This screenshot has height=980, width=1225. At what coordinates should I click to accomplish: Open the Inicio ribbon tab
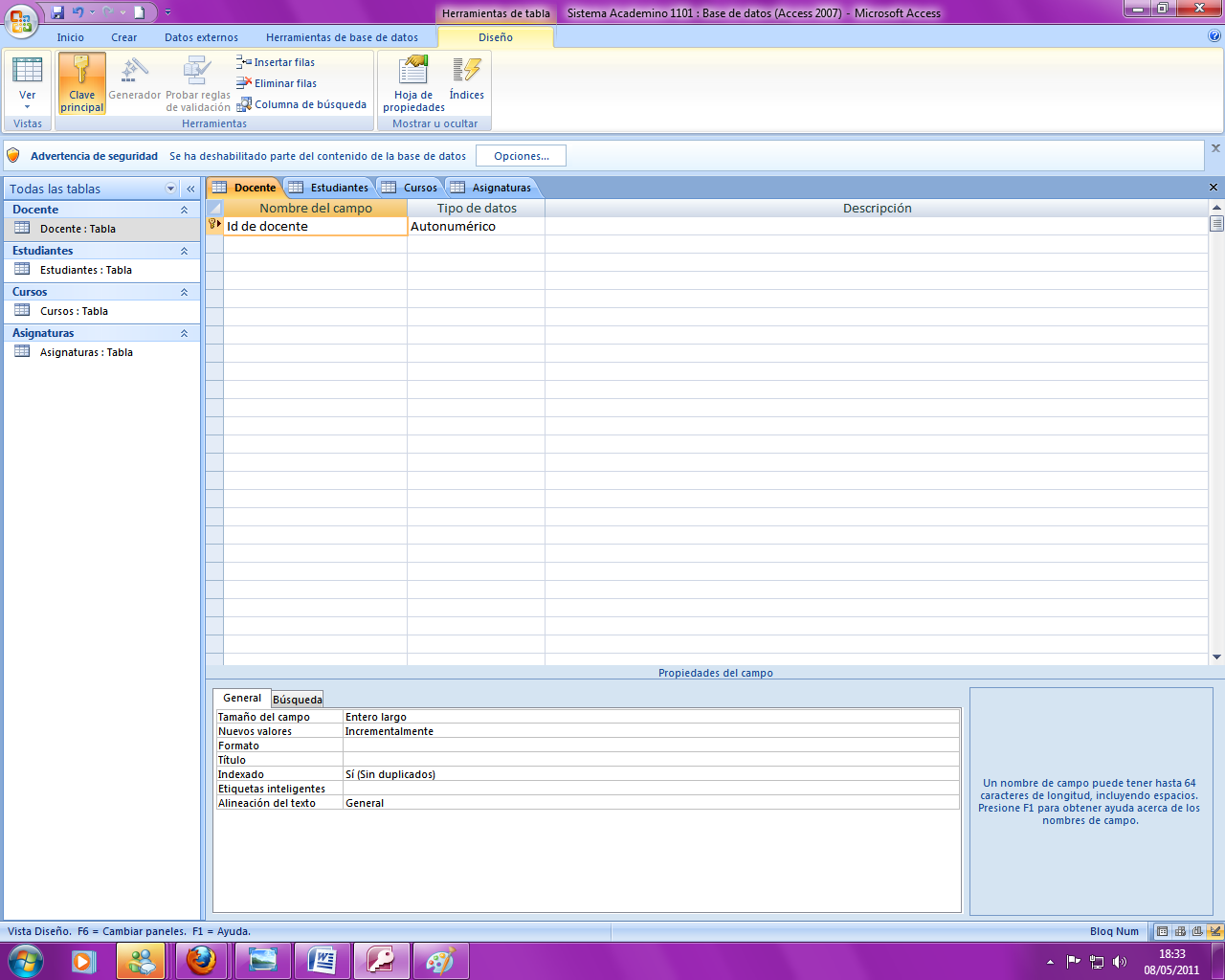[x=70, y=37]
